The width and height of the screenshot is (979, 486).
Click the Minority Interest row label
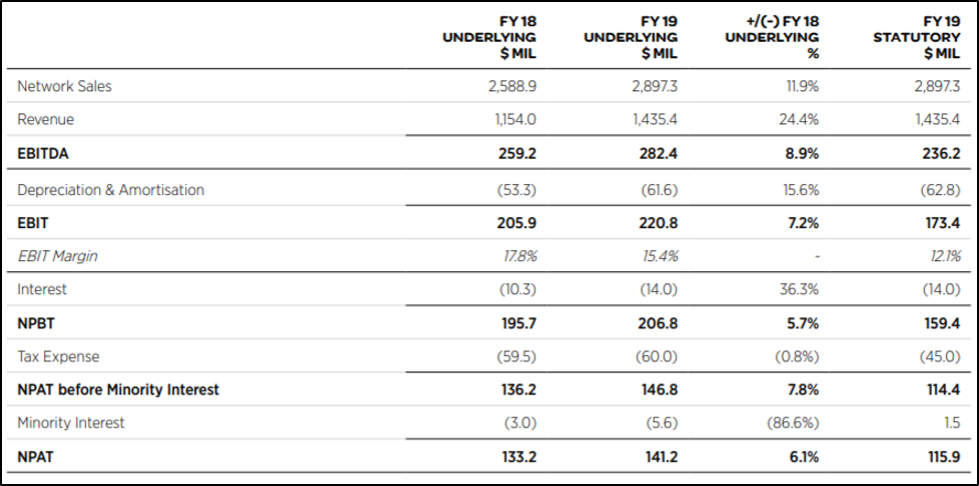point(71,423)
